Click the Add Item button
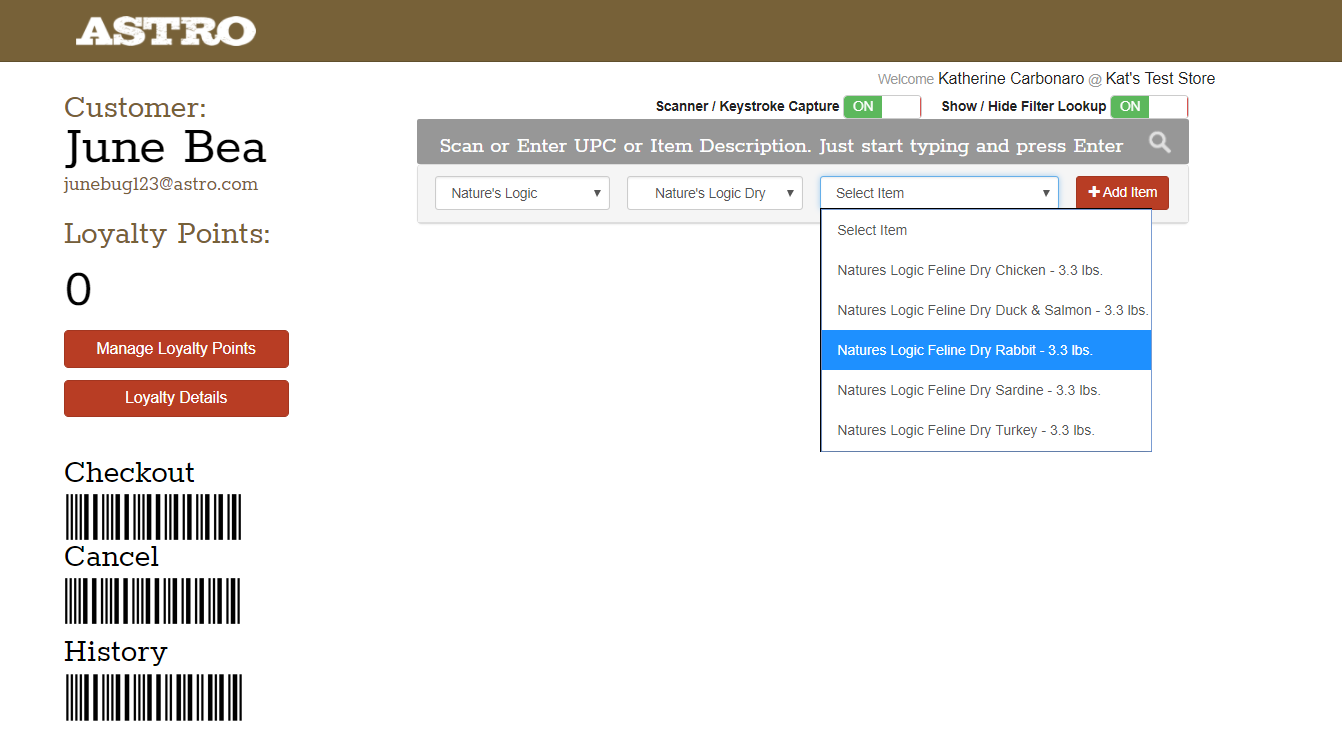This screenshot has width=1342, height=755. [x=1122, y=193]
